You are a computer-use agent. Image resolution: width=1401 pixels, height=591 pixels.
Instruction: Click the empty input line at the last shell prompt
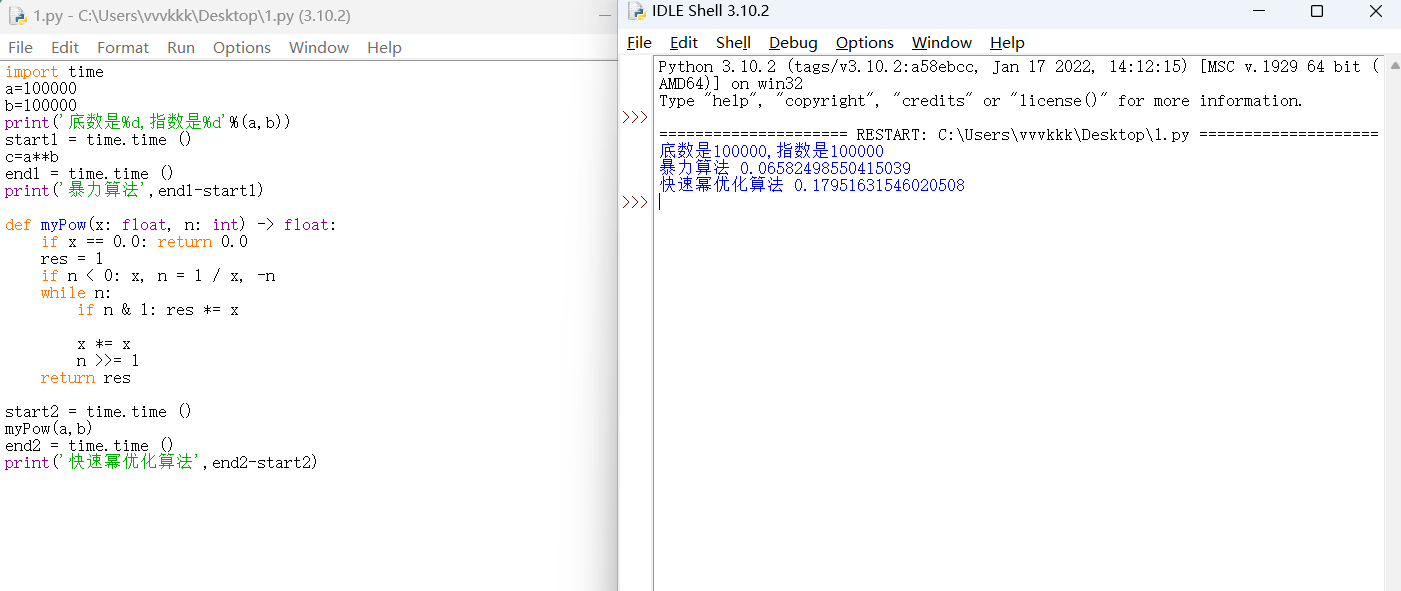(1019, 202)
